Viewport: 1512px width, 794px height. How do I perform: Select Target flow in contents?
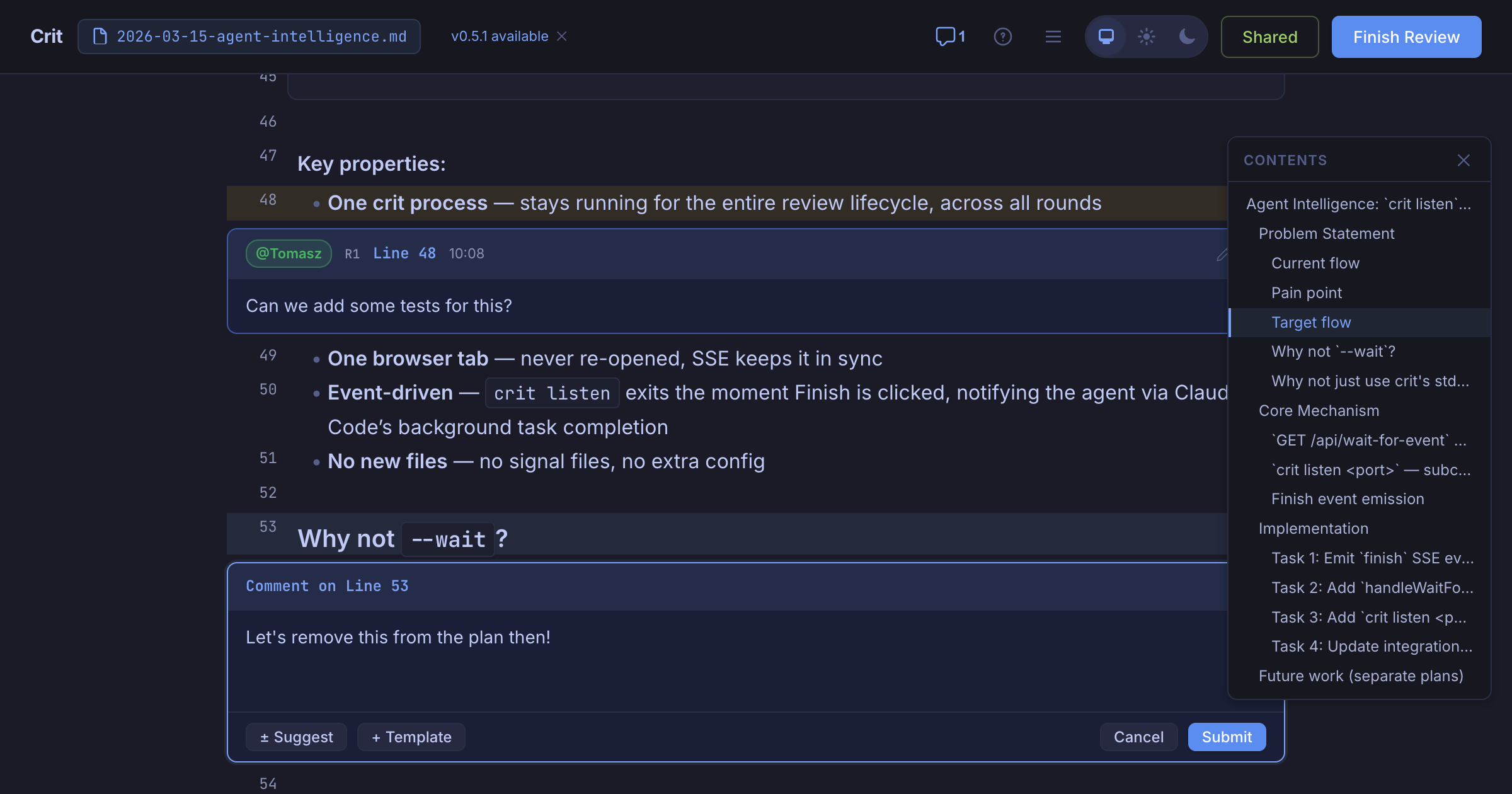click(x=1310, y=323)
